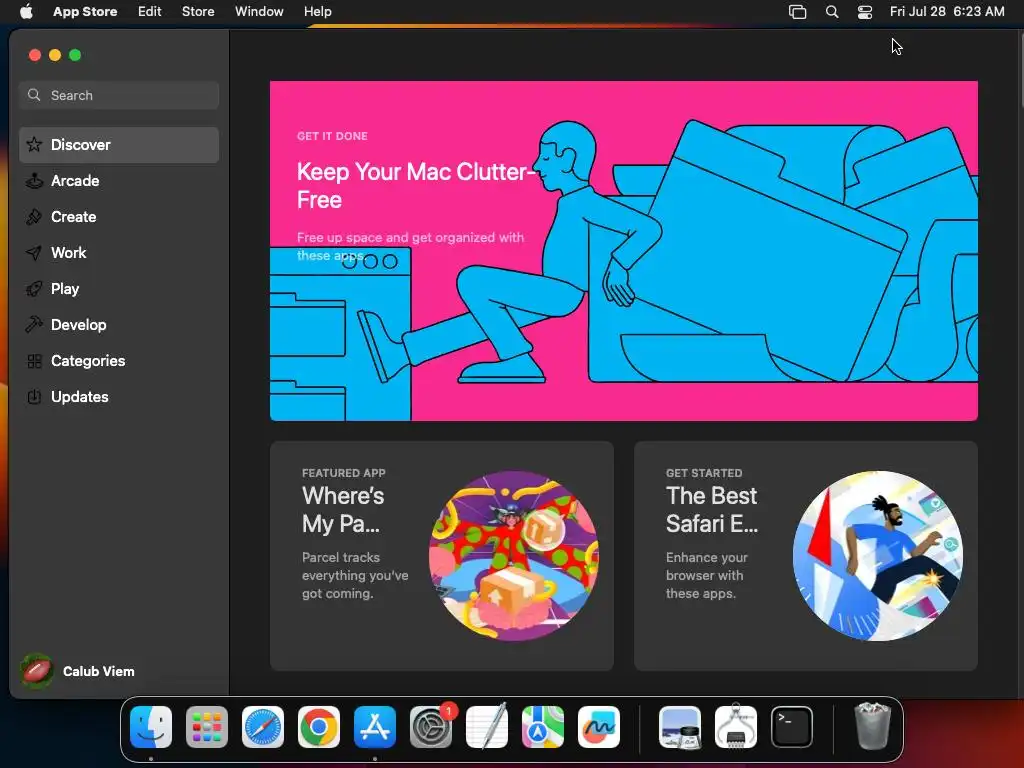Open the Apple menu
1024x768 pixels.
point(26,12)
